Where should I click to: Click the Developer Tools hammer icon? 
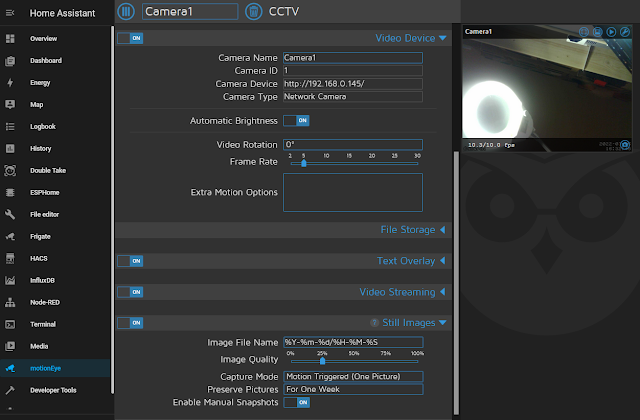(10, 390)
